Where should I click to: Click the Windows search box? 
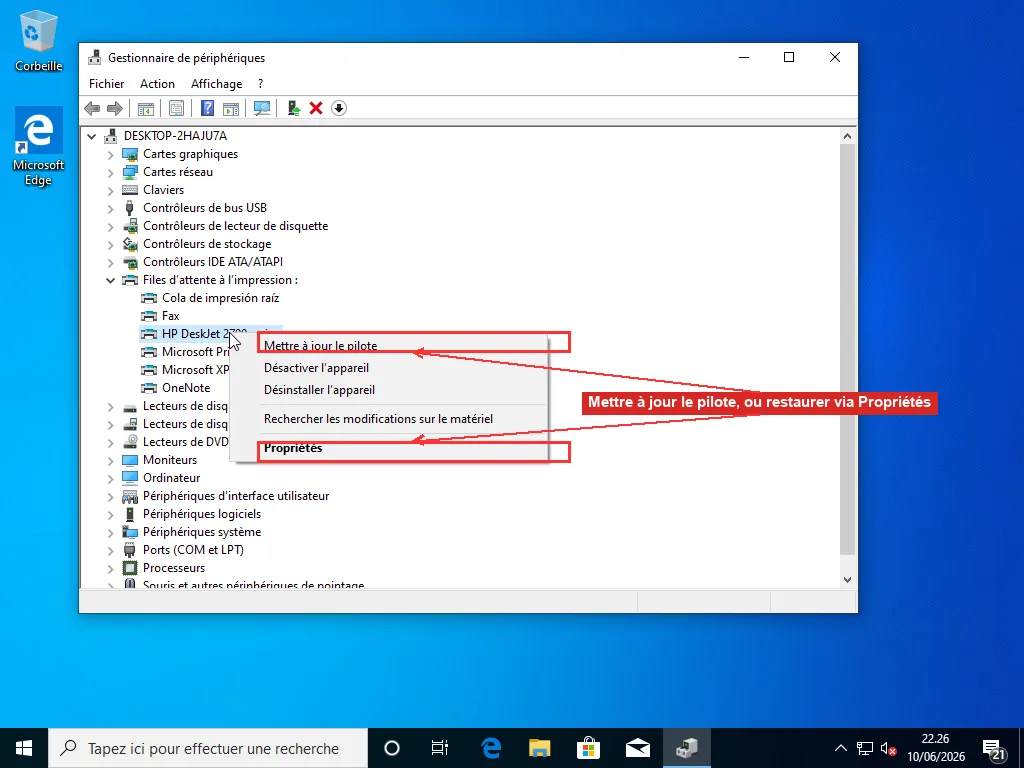pos(208,748)
